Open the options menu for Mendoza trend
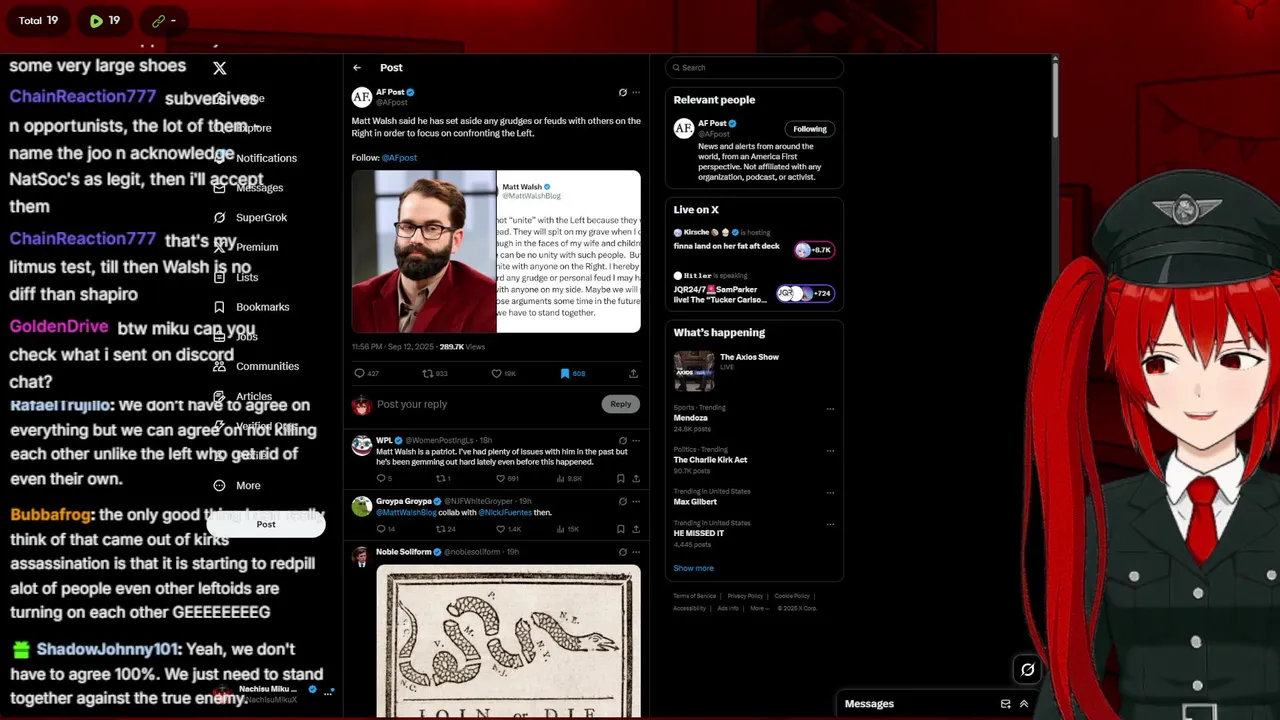Screen dimensions: 1280x720 point(830,409)
